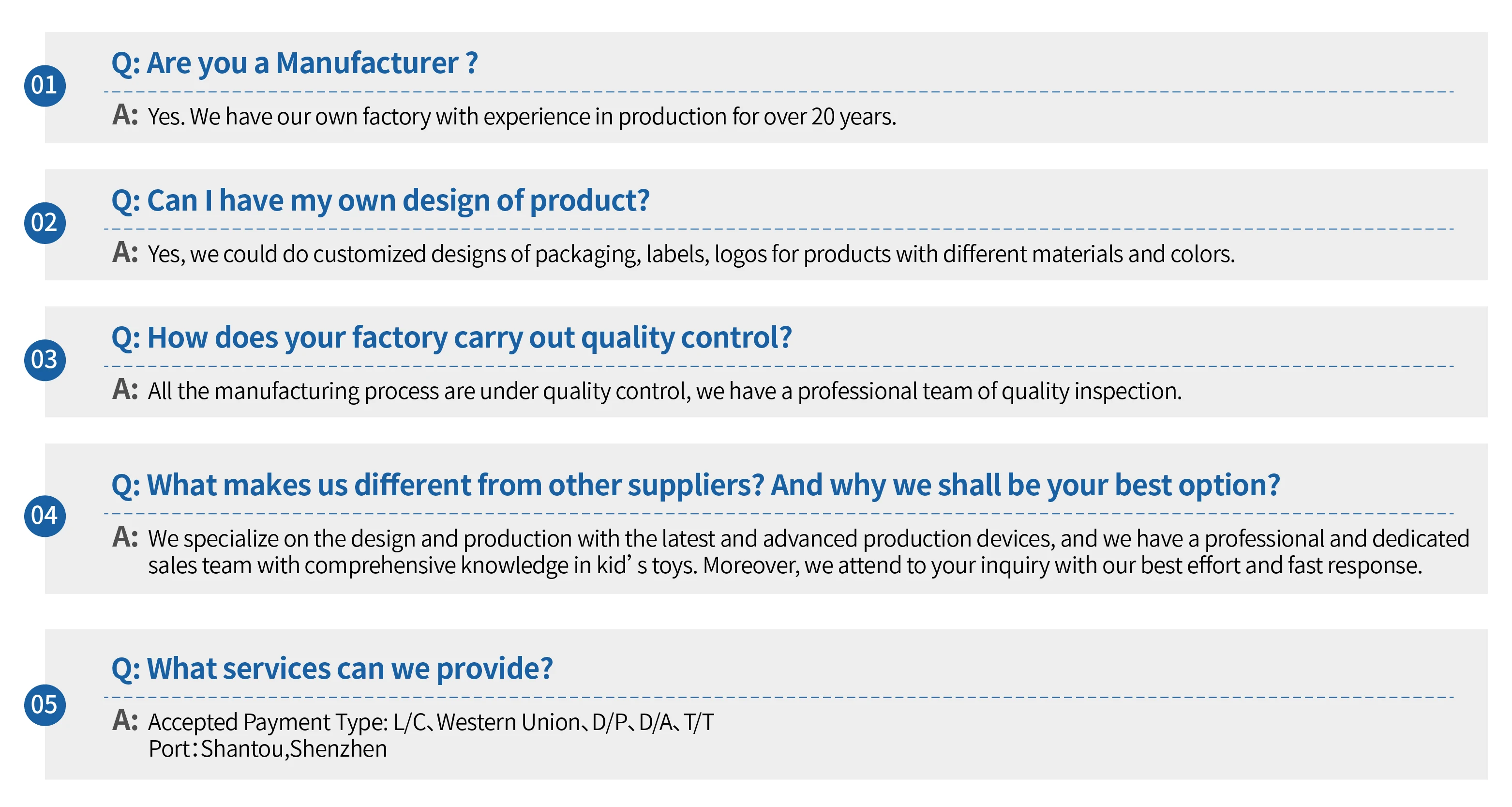Select the 03 circle badge
Viewport: 1512px width, 807px height.
[45, 360]
